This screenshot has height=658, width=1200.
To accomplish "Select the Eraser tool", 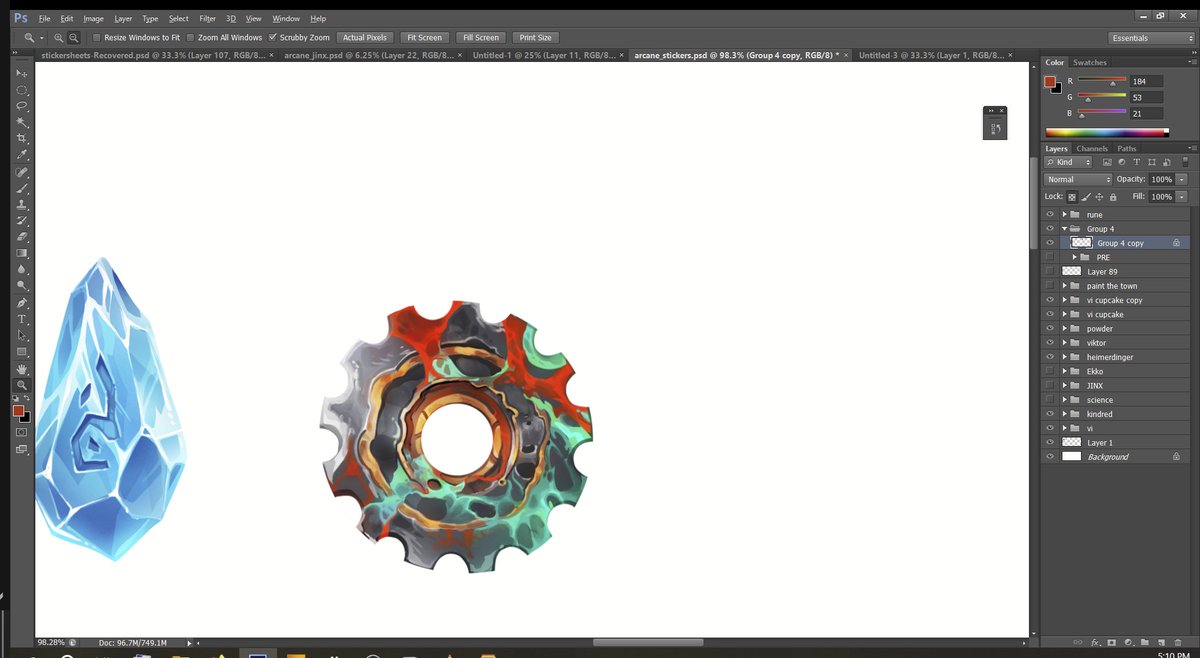I will [21, 237].
